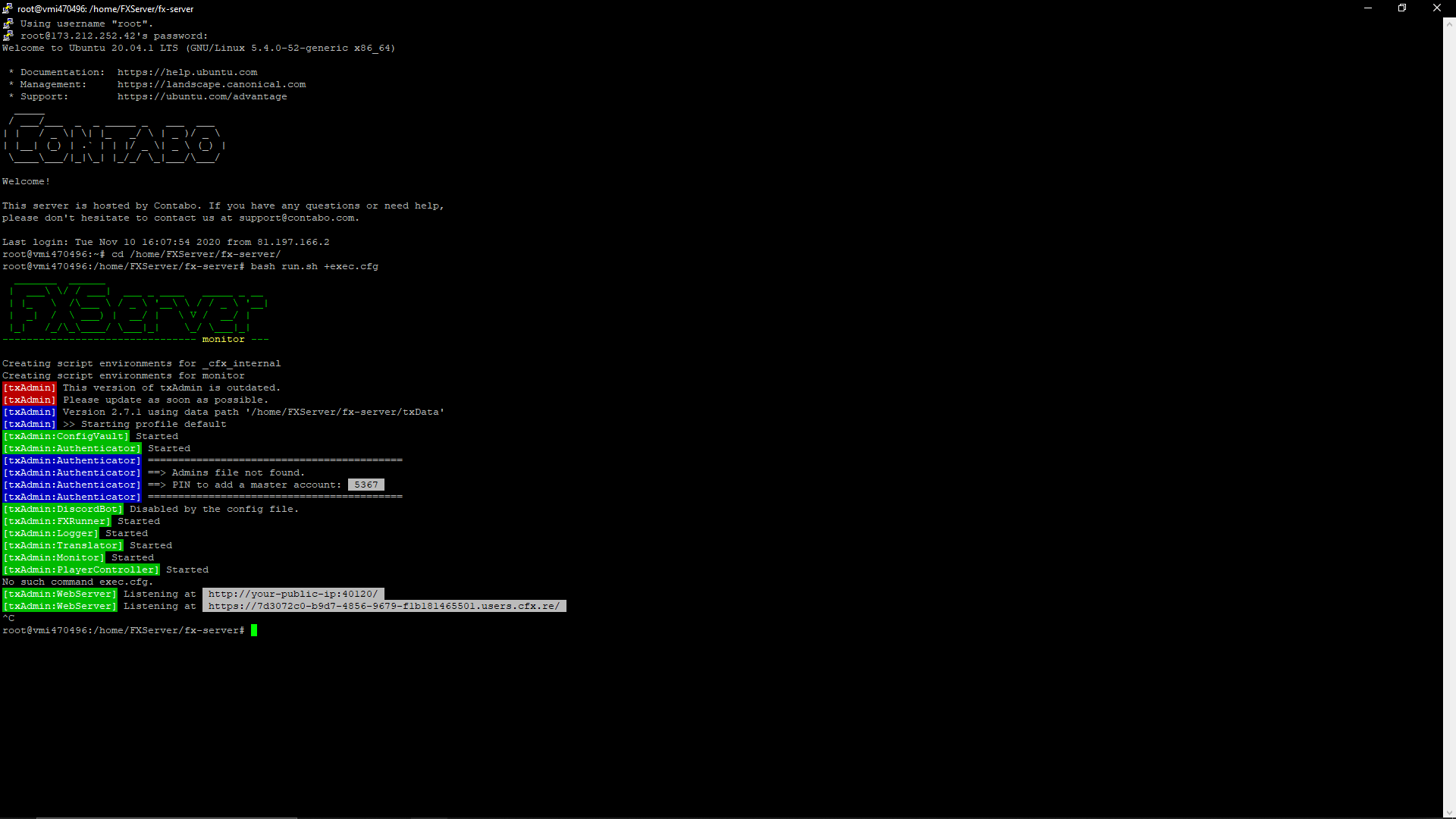Restore down the terminal window
Viewport: 1456px width, 819px height.
click(1402, 8)
